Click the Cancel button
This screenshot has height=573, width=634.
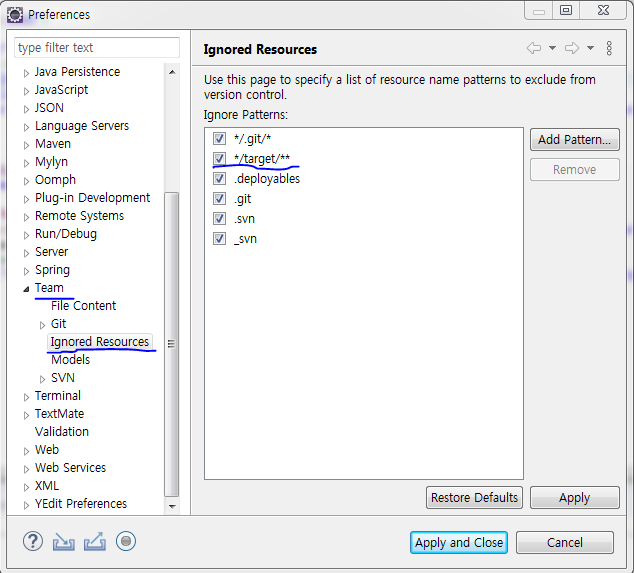565,542
